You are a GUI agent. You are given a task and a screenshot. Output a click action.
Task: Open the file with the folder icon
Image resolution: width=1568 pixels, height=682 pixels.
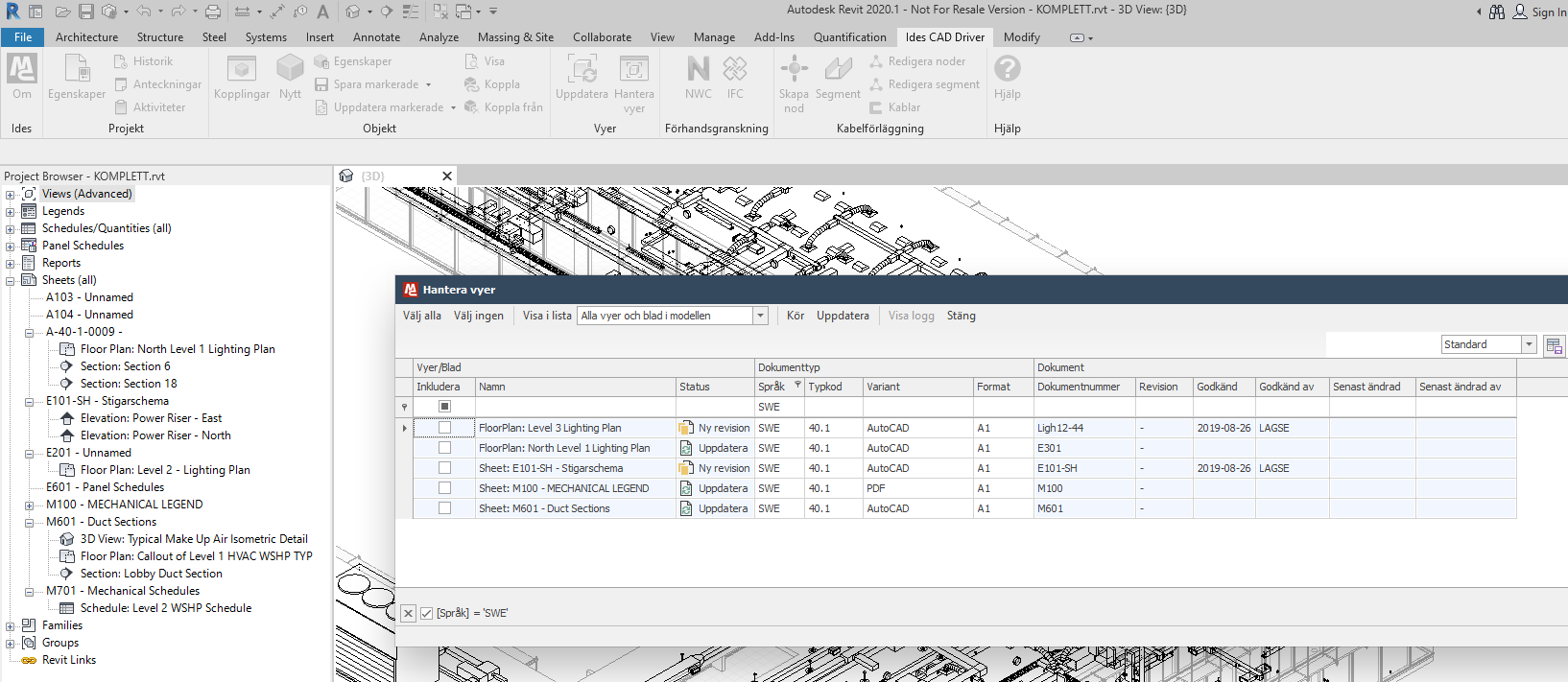[x=62, y=12]
